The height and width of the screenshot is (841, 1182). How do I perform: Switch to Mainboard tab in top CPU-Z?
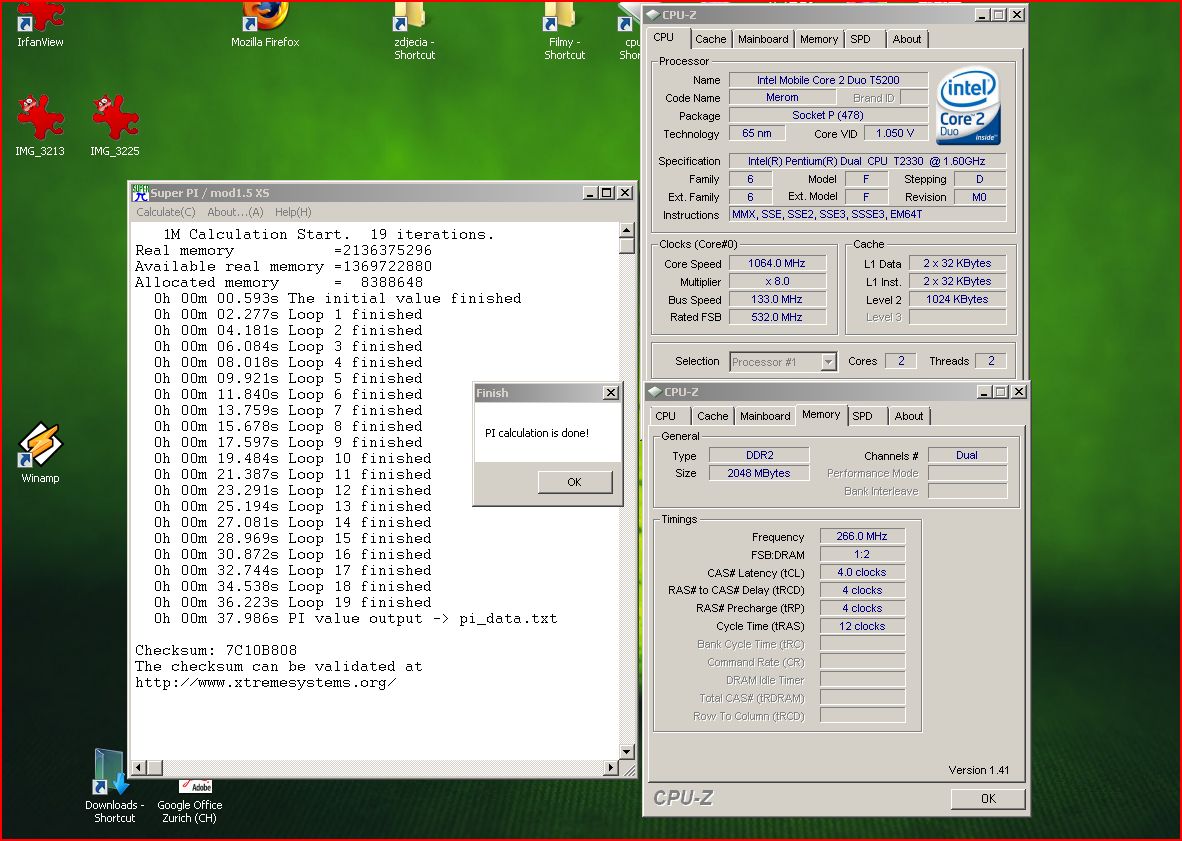pos(763,39)
